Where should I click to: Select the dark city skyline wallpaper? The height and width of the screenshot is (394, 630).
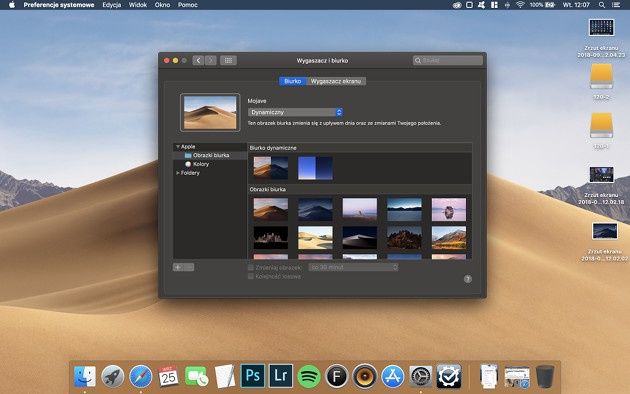[271, 238]
